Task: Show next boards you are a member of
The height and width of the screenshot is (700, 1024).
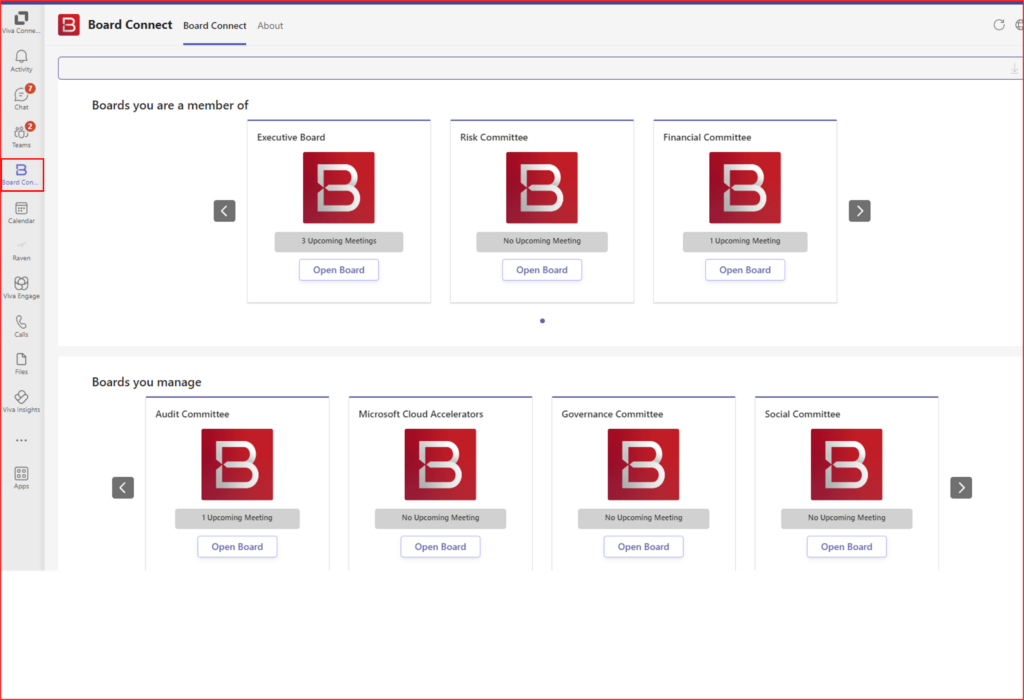Action: coord(859,210)
